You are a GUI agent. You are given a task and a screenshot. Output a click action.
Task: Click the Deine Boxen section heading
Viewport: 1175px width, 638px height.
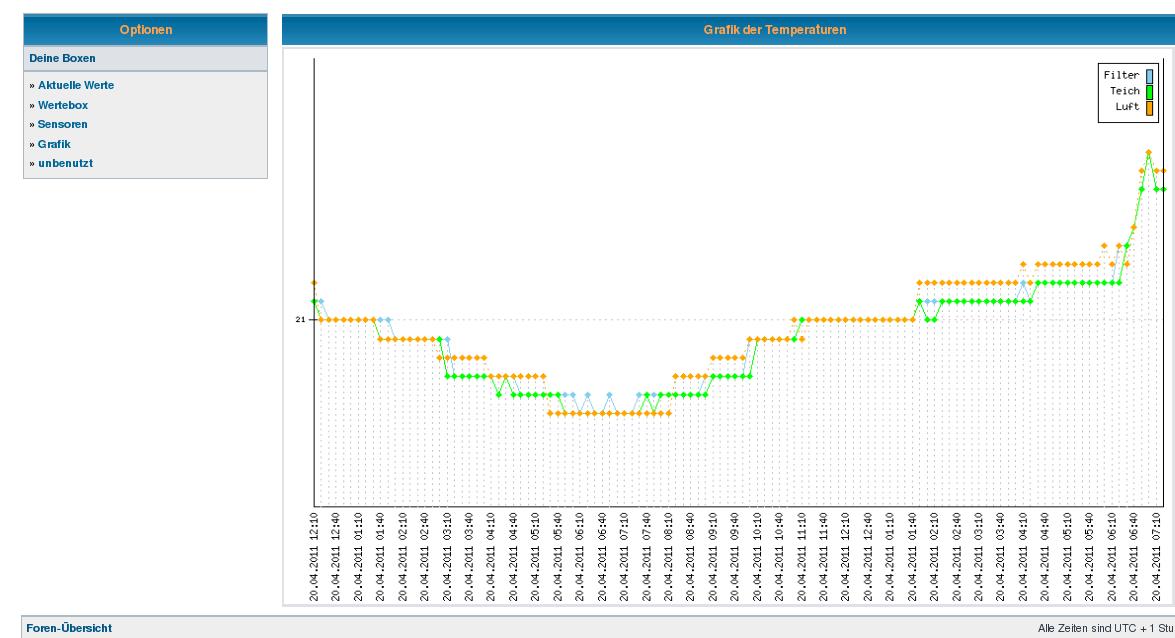coord(63,59)
